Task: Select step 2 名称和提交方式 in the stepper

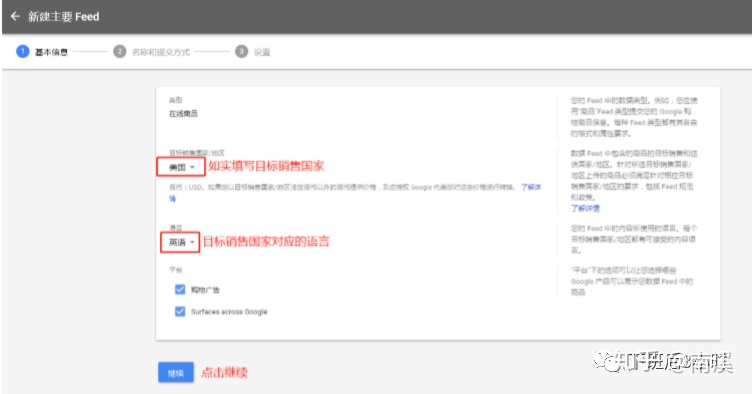Action: pos(152,52)
